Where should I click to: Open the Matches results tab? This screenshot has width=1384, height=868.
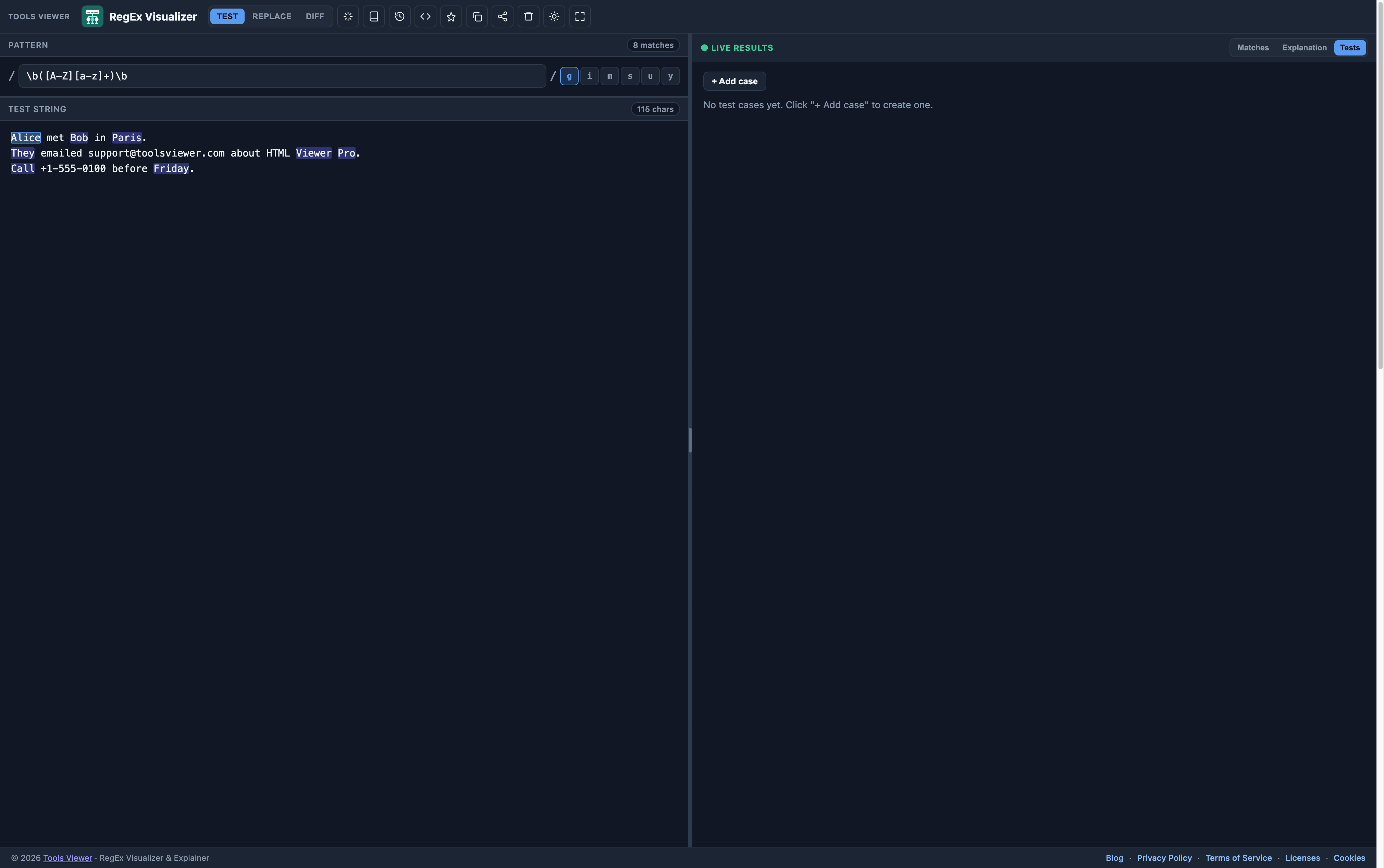(x=1253, y=48)
